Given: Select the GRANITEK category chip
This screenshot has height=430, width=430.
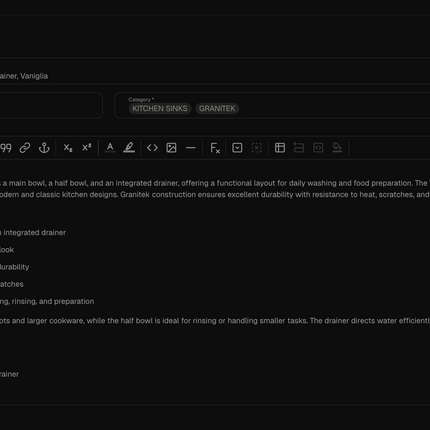Looking at the screenshot, I should 217,109.
